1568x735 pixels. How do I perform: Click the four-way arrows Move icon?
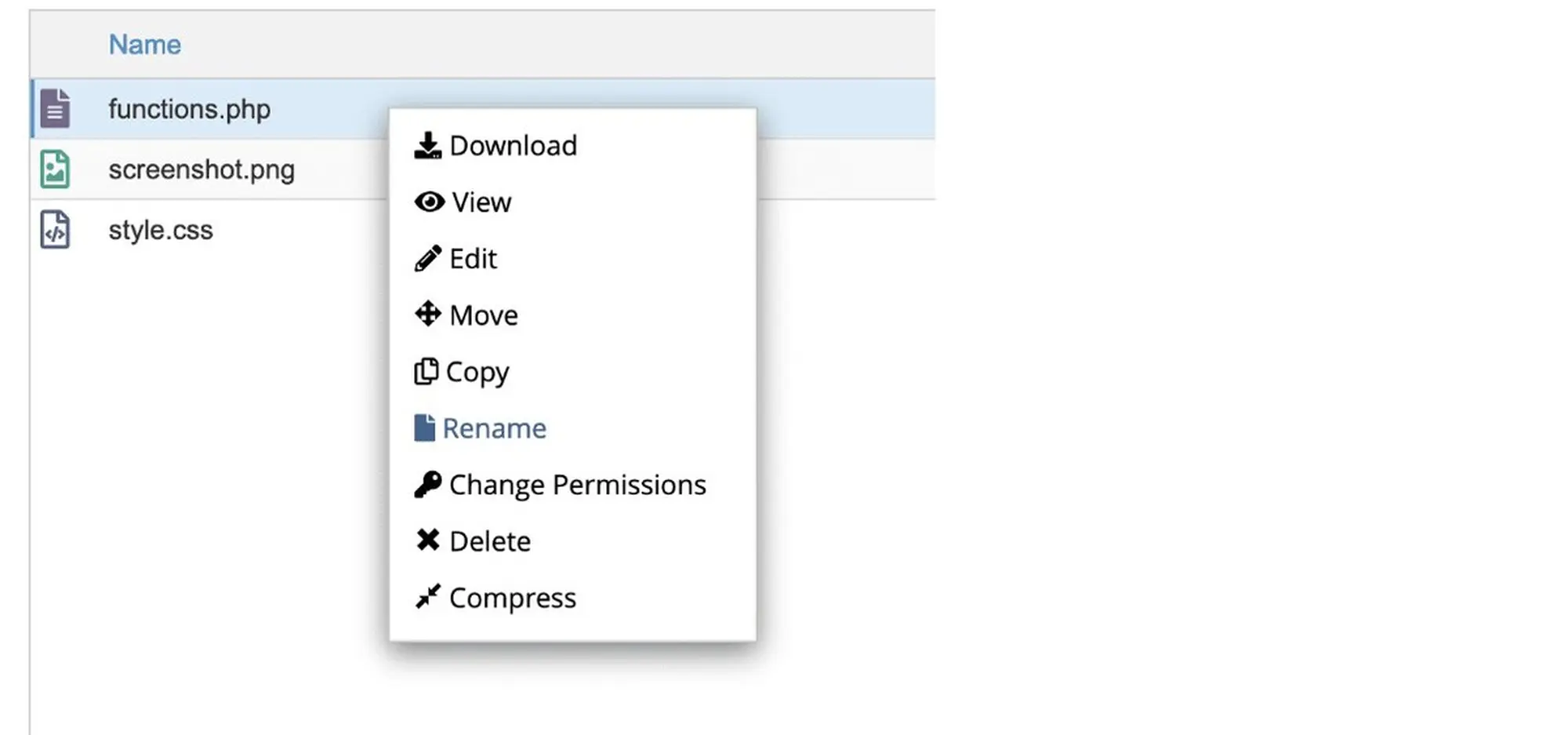point(427,315)
